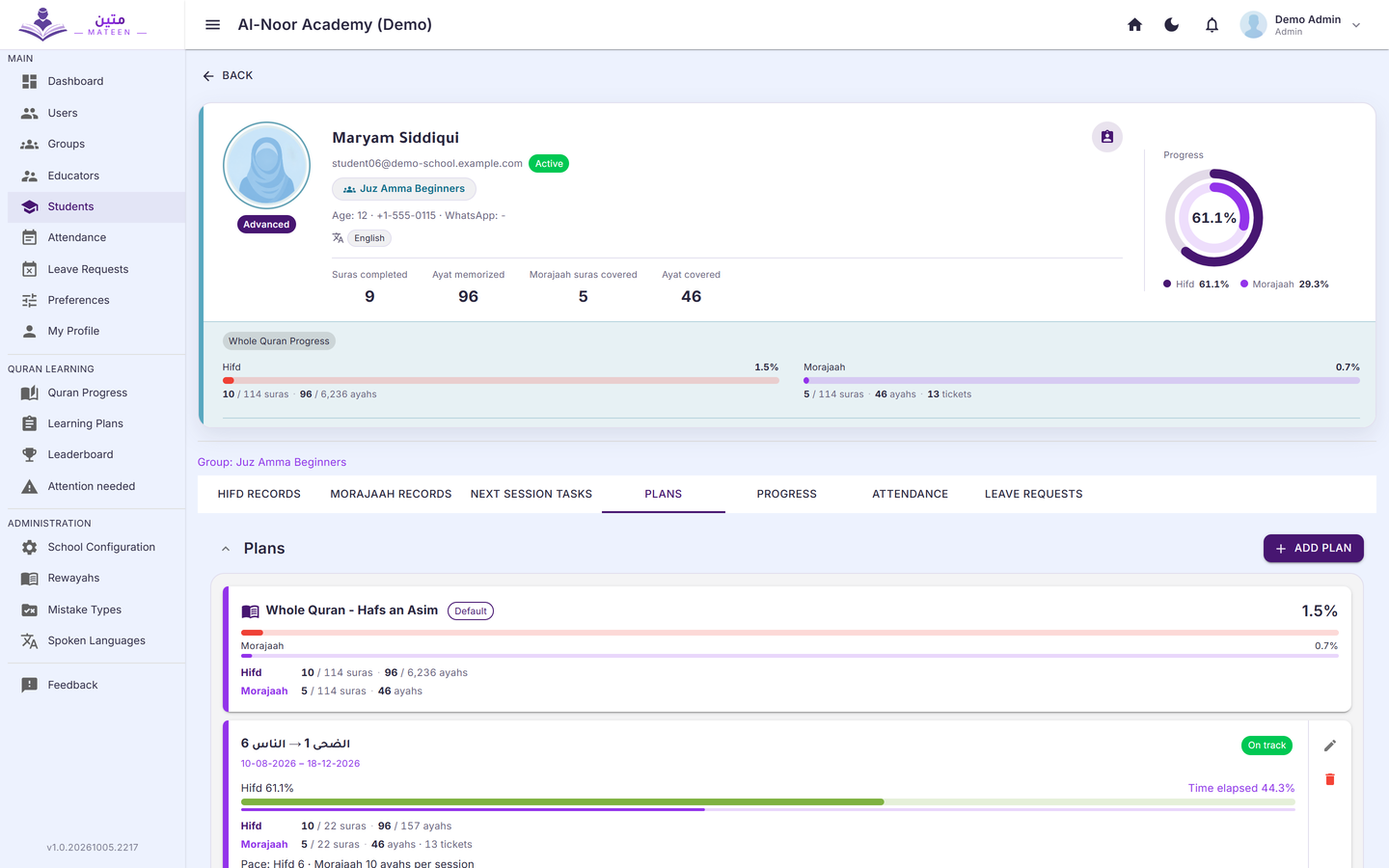Open Whole Quran - Hafs an Asim plan title

pos(352,610)
